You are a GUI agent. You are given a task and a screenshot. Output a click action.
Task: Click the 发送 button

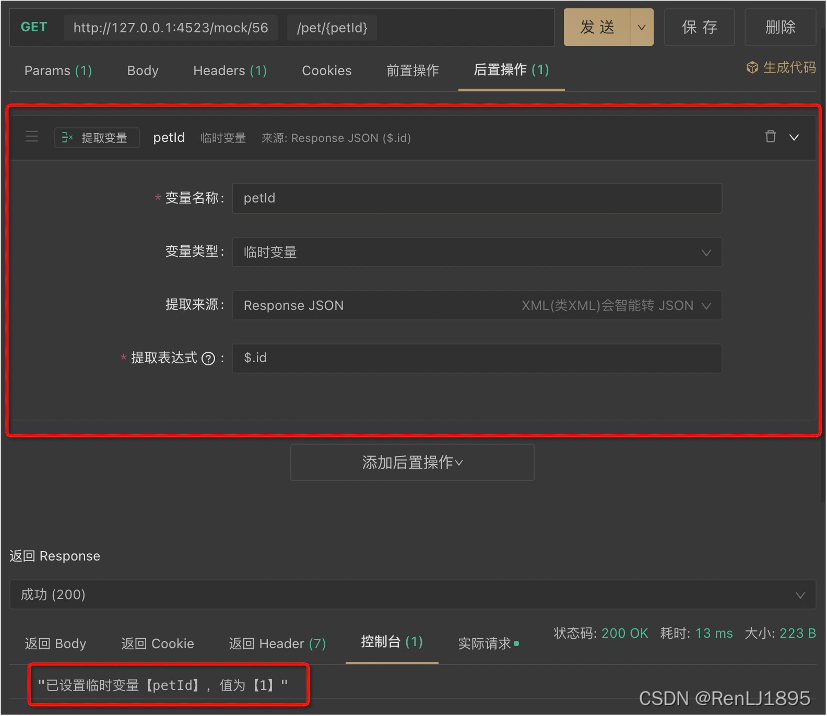click(597, 27)
